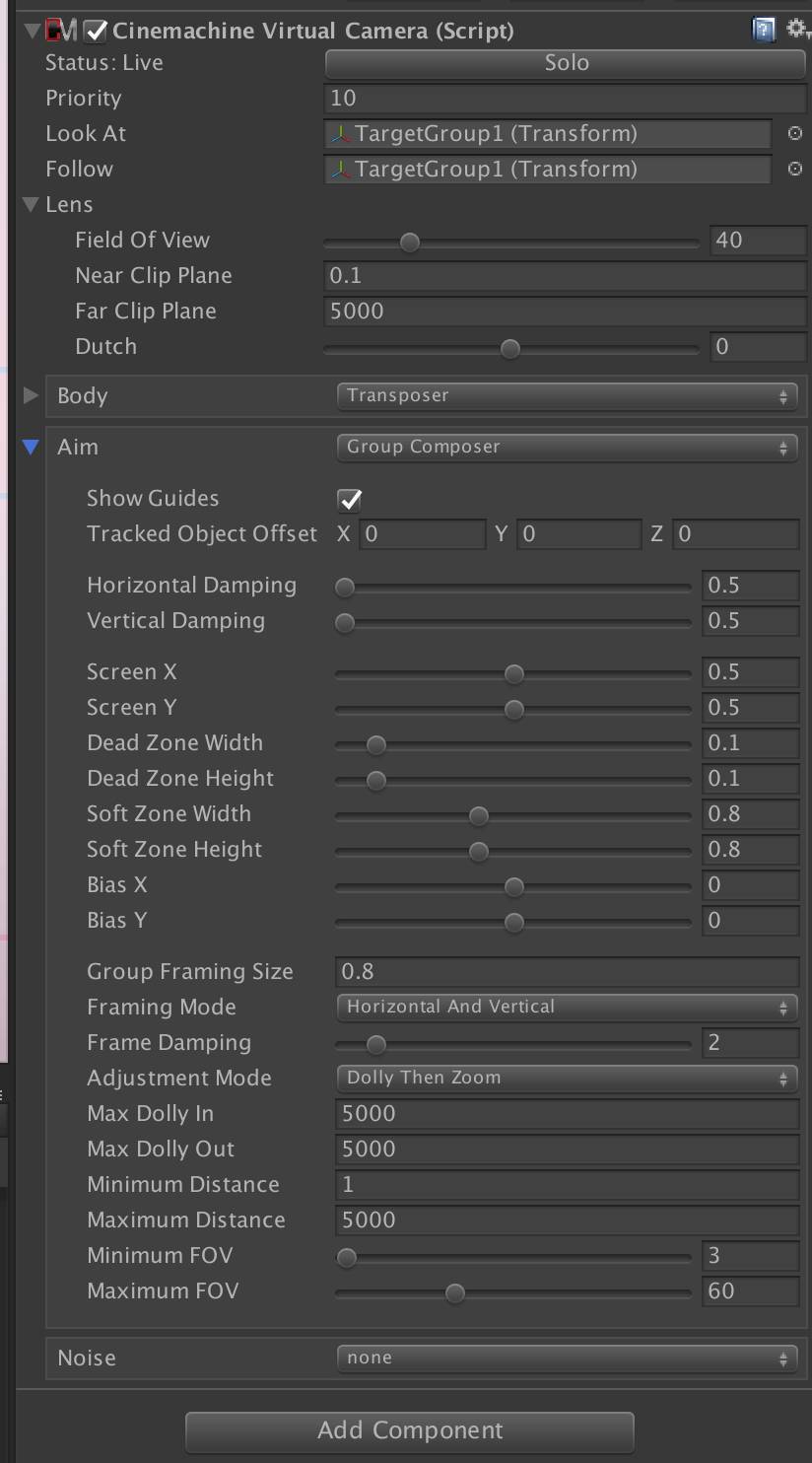Click the Minimum Distance field

coord(568,1185)
